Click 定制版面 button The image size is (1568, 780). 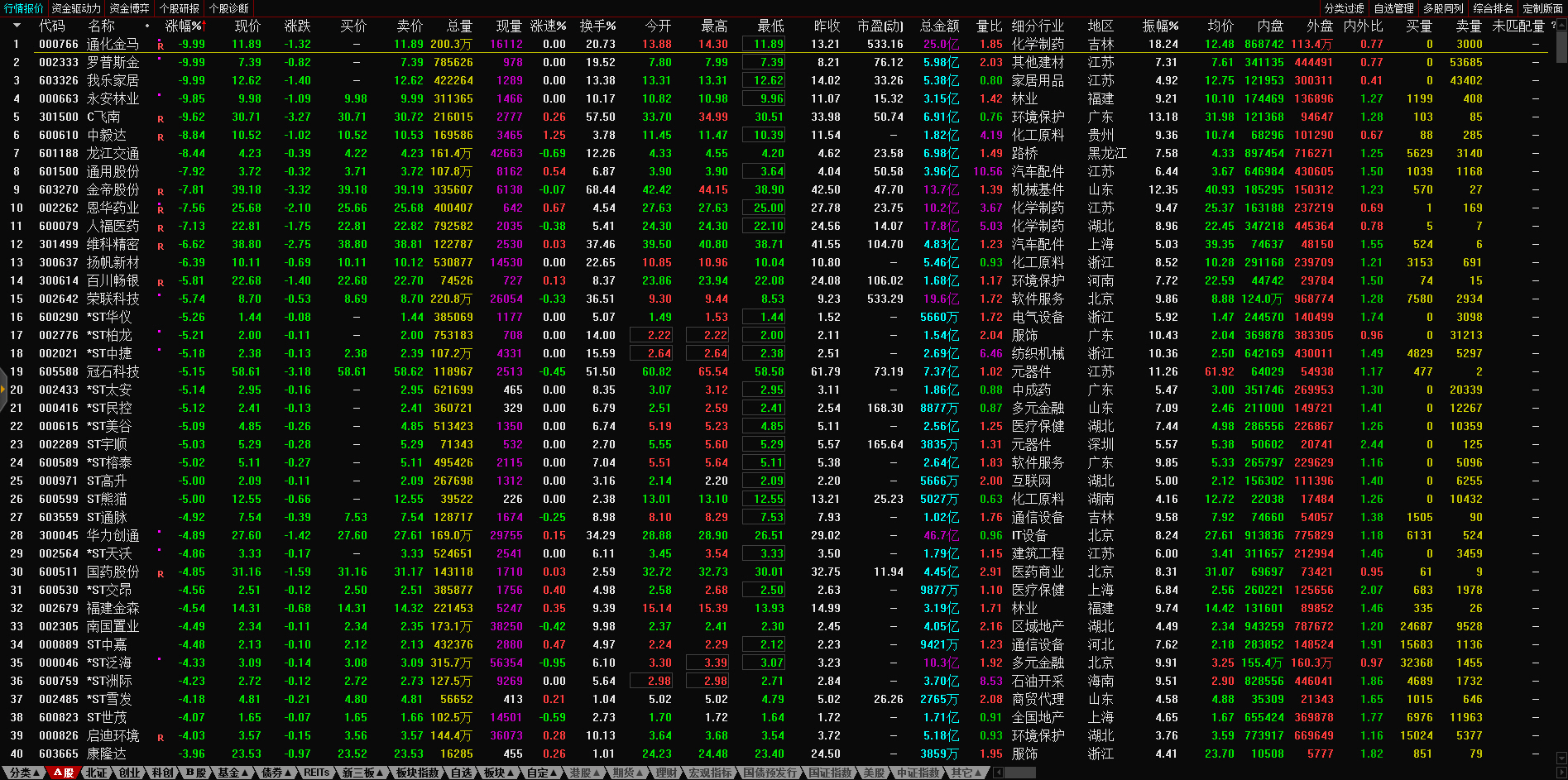tap(1542, 8)
